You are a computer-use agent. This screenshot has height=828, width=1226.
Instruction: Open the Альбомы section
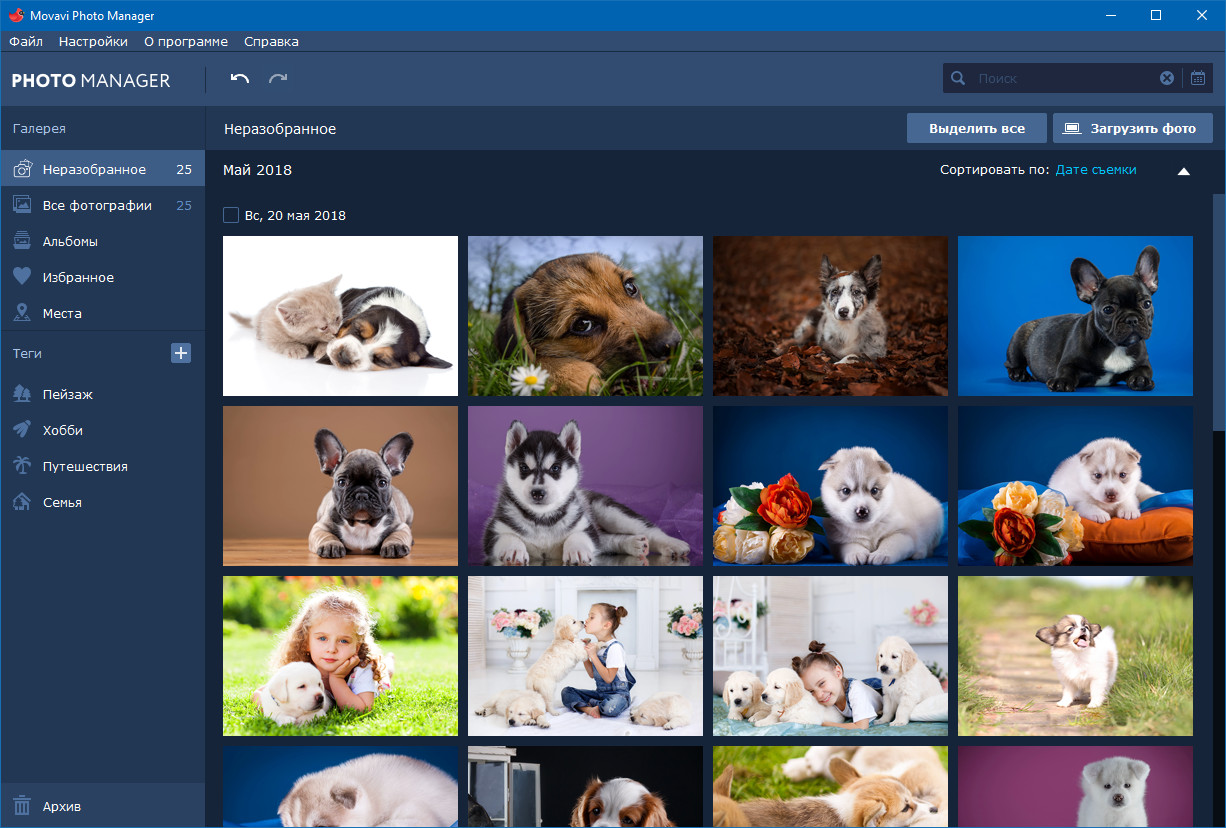102,241
